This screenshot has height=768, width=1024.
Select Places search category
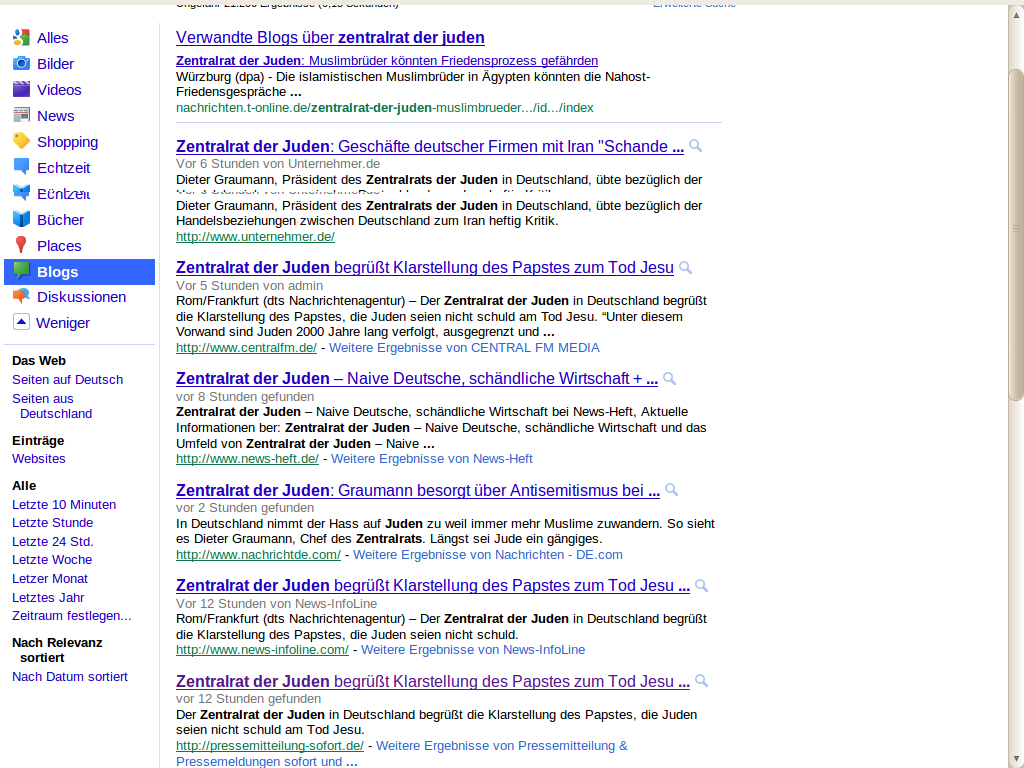pyautogui.click(x=59, y=246)
